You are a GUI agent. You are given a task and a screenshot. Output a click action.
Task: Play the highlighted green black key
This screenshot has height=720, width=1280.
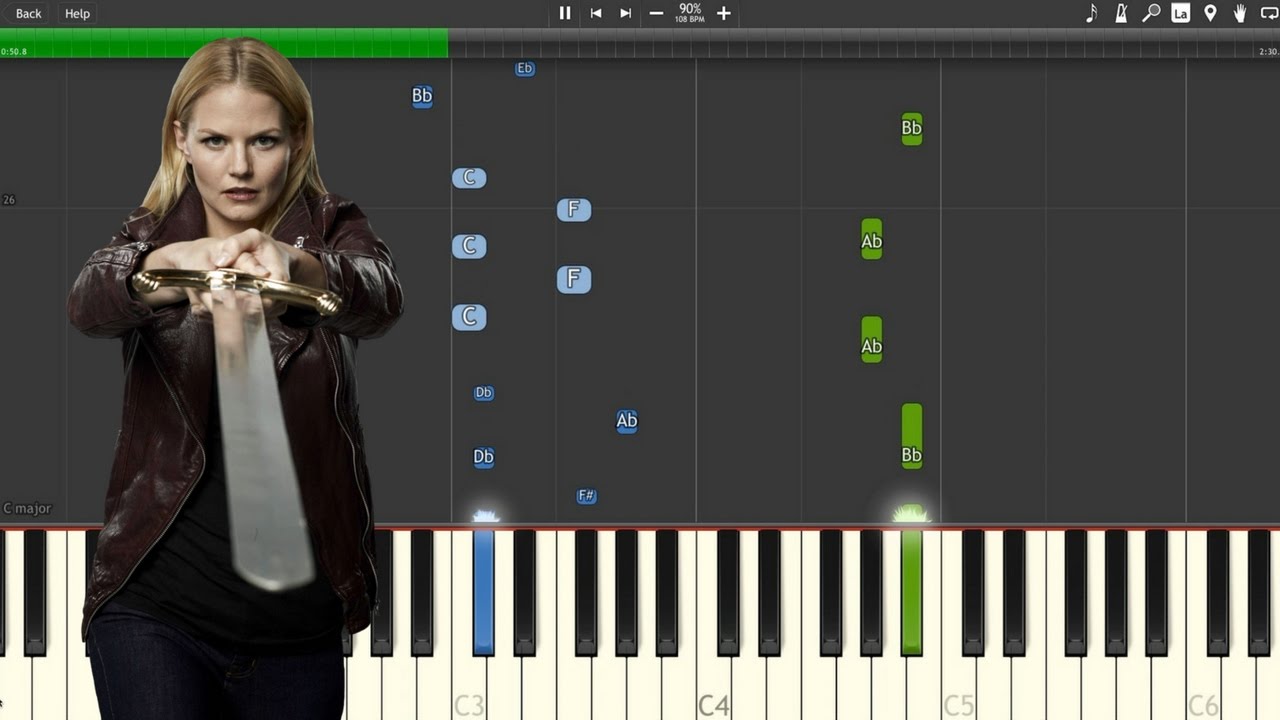(x=911, y=592)
